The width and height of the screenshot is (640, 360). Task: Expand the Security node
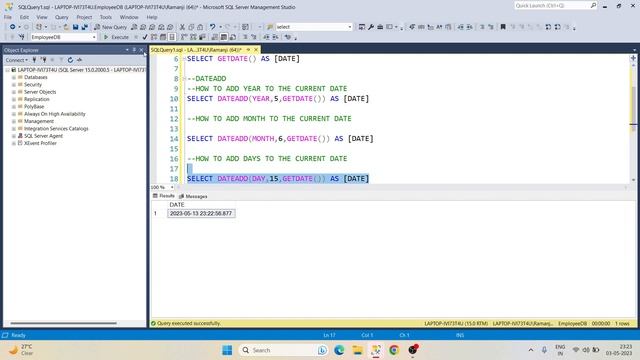click(14, 84)
